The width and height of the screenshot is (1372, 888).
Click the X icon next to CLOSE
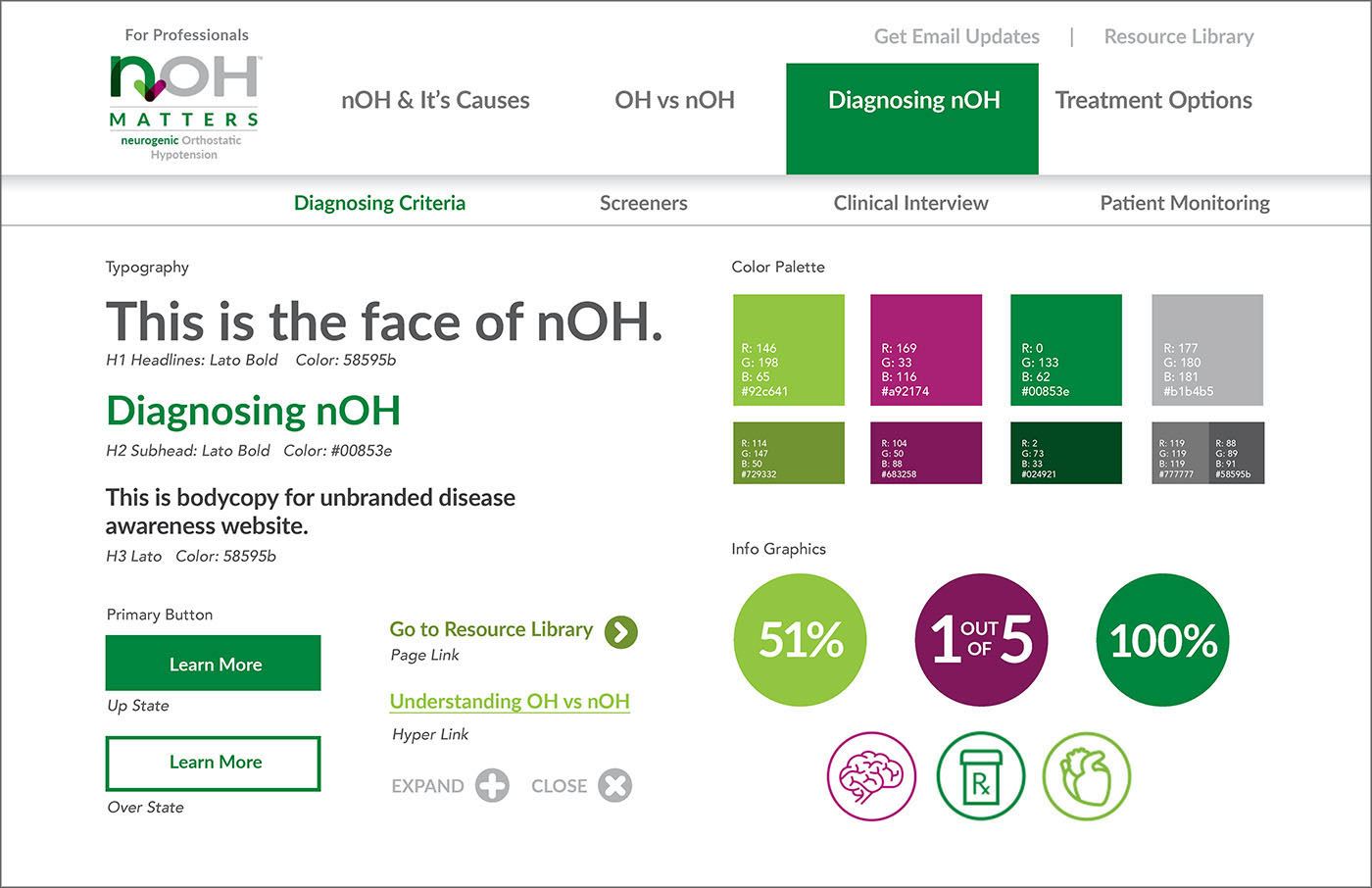[615, 786]
